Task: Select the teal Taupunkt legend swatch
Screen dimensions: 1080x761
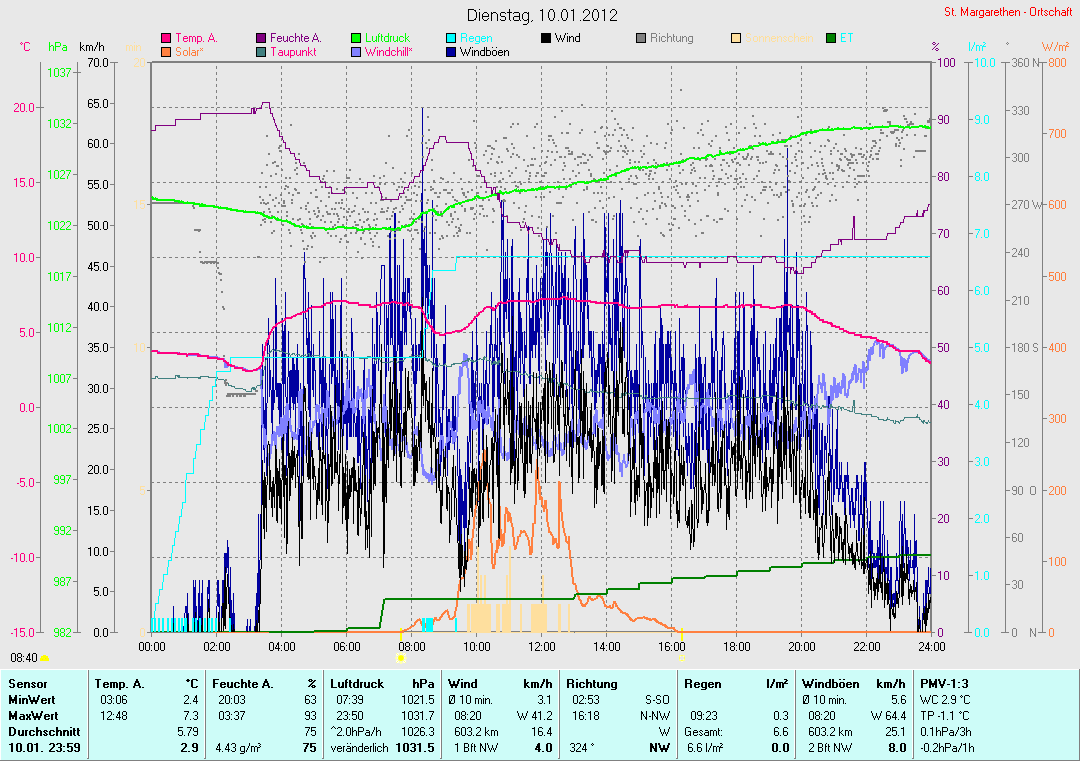Action: click(x=261, y=52)
